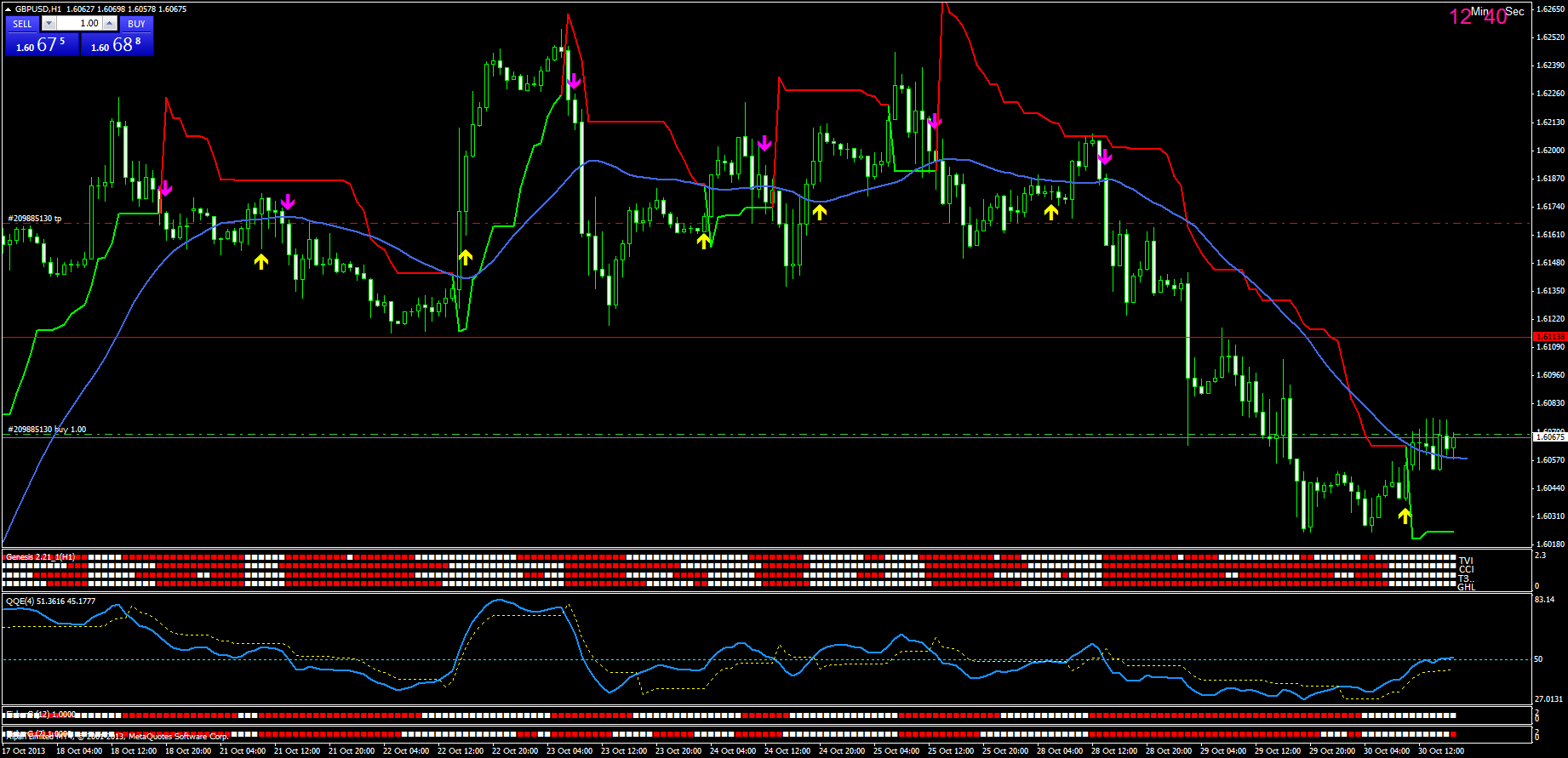Image resolution: width=1568 pixels, height=758 pixels.
Task: Click the SELL button
Action: click(23, 24)
